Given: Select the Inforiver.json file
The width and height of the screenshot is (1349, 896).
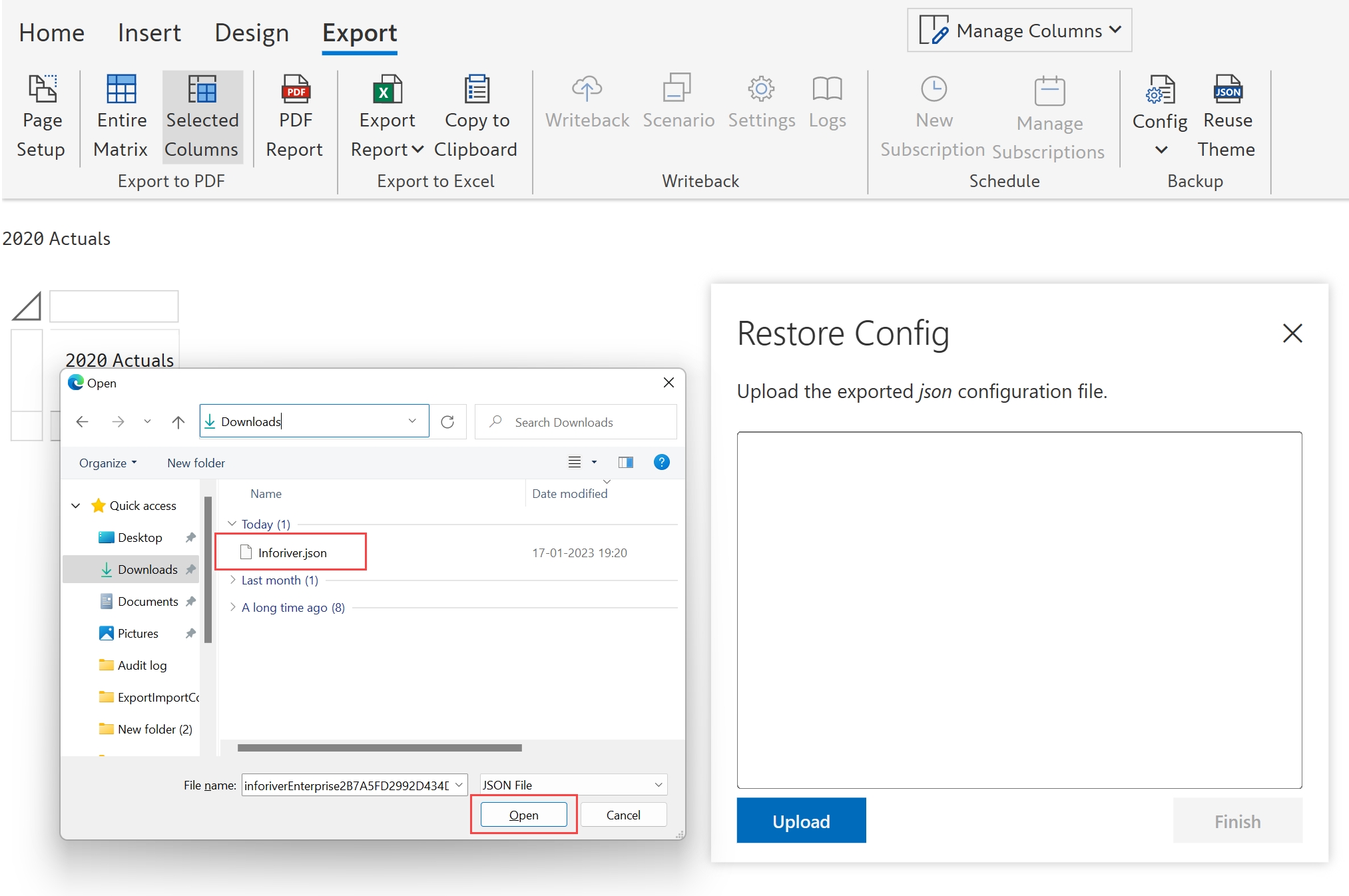Looking at the screenshot, I should point(292,553).
